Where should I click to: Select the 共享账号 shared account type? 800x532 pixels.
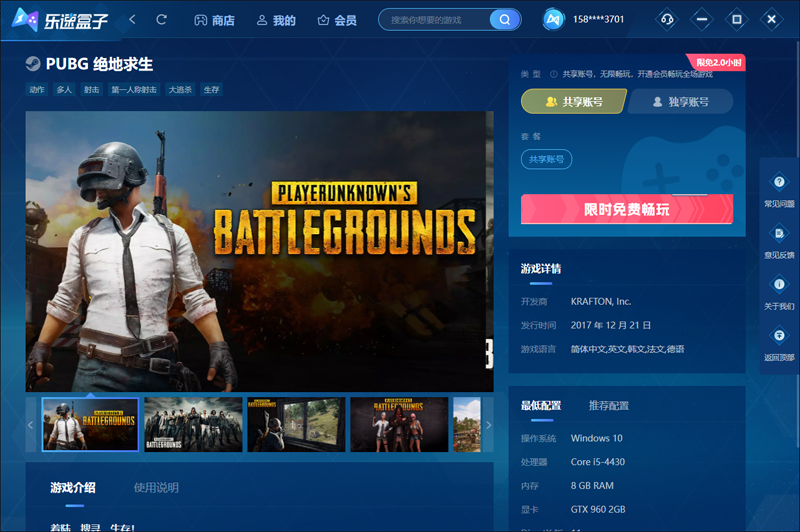click(x=574, y=102)
